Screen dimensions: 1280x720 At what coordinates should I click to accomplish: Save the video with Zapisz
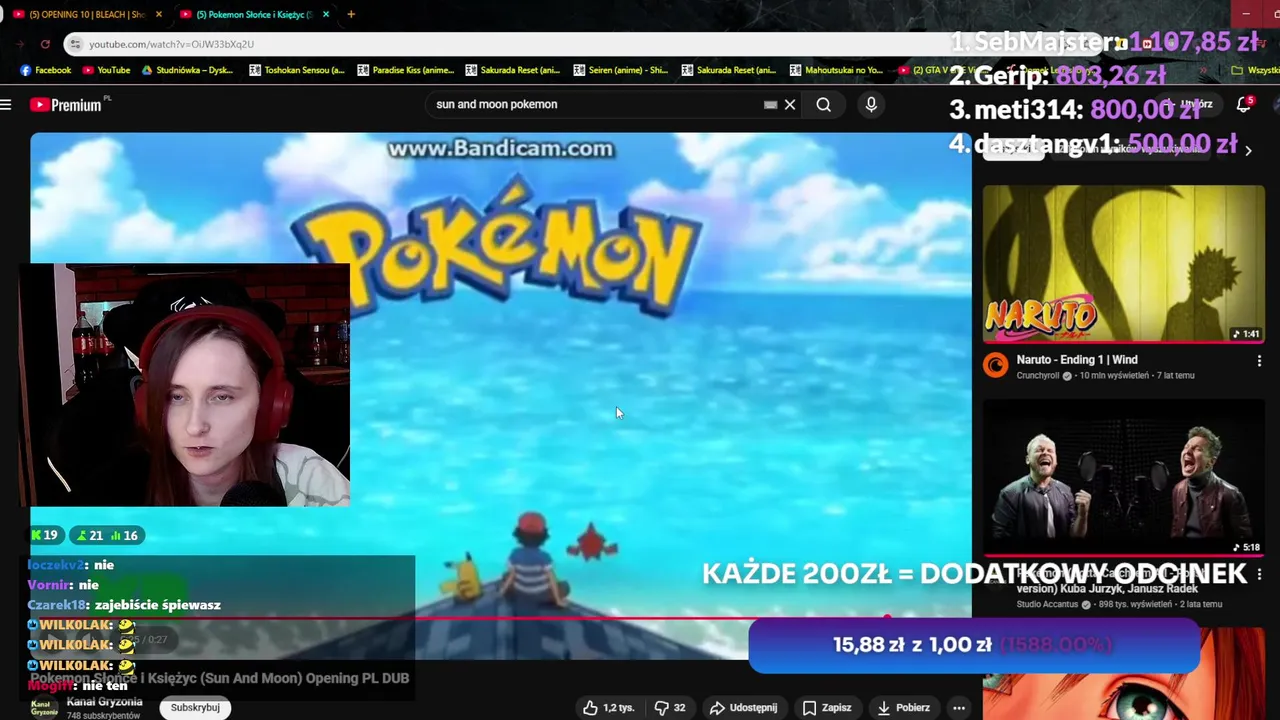point(827,707)
